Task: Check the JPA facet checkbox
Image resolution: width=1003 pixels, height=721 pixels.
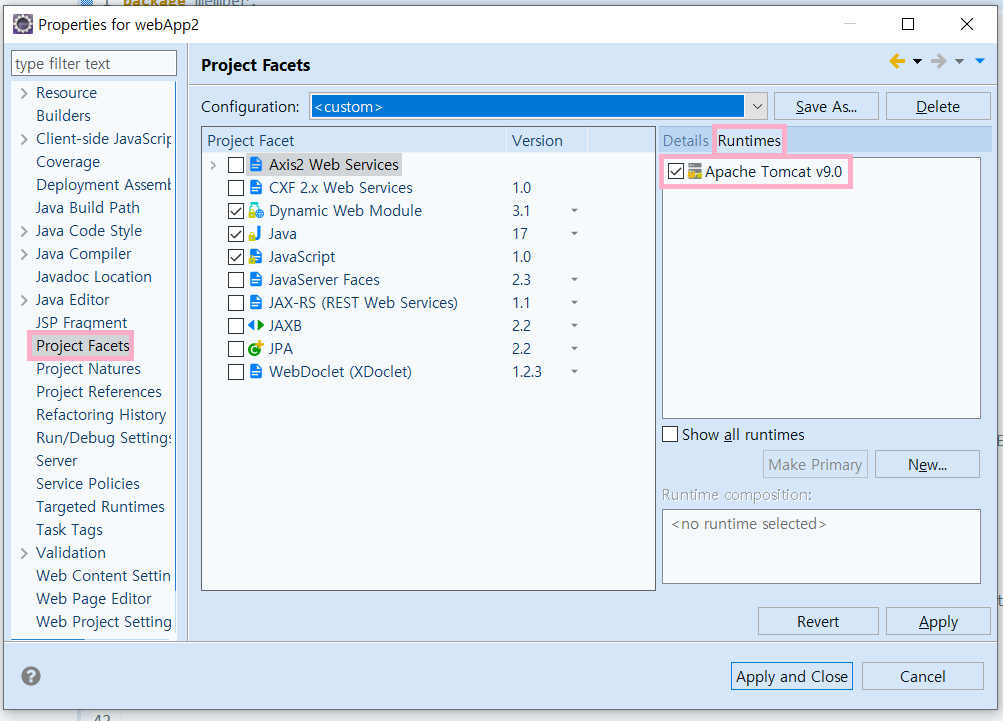Action: pyautogui.click(x=236, y=349)
